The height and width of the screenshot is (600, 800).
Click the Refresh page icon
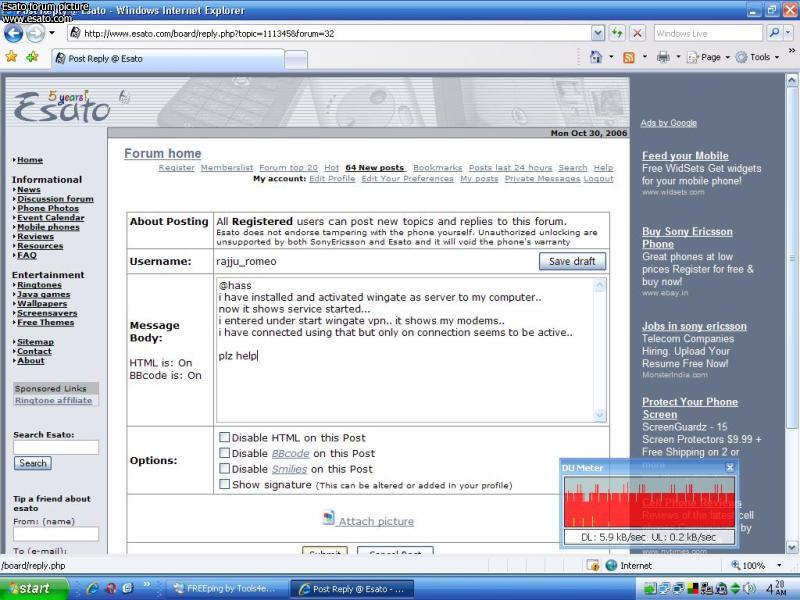click(x=617, y=33)
